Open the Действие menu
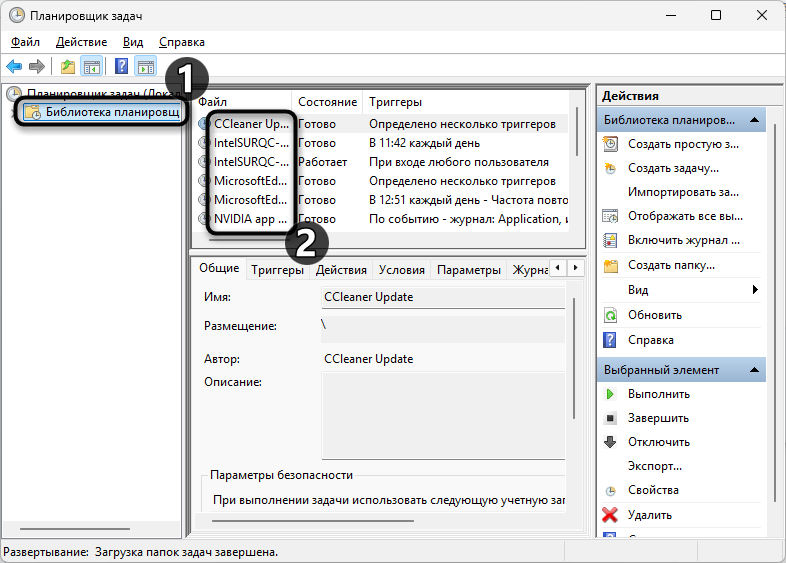The image size is (786, 563). pyautogui.click(x=81, y=42)
